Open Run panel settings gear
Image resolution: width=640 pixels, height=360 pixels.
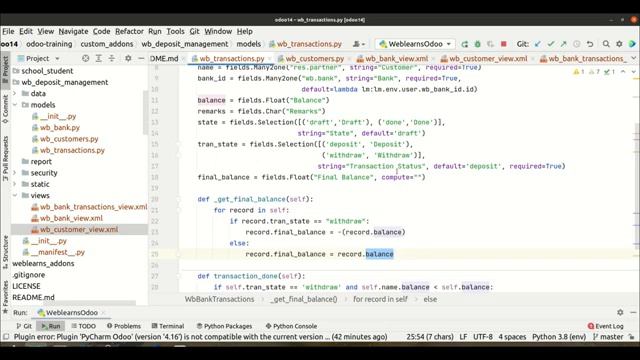pos(620,312)
